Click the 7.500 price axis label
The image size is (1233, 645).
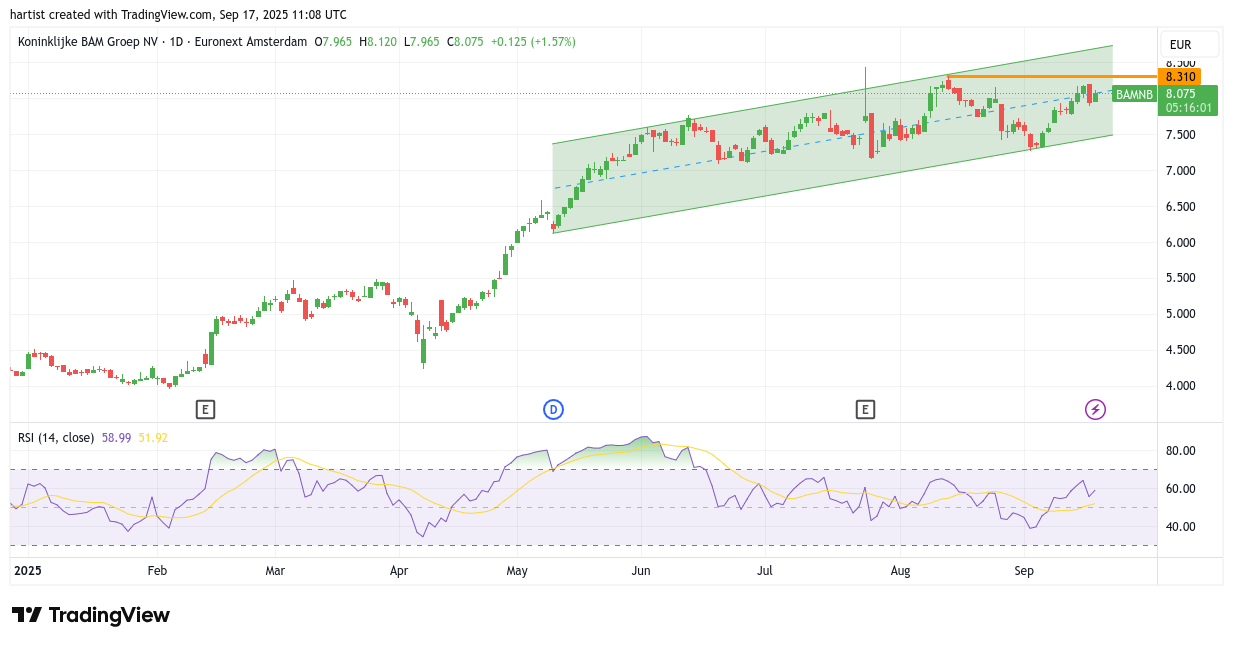click(1181, 135)
